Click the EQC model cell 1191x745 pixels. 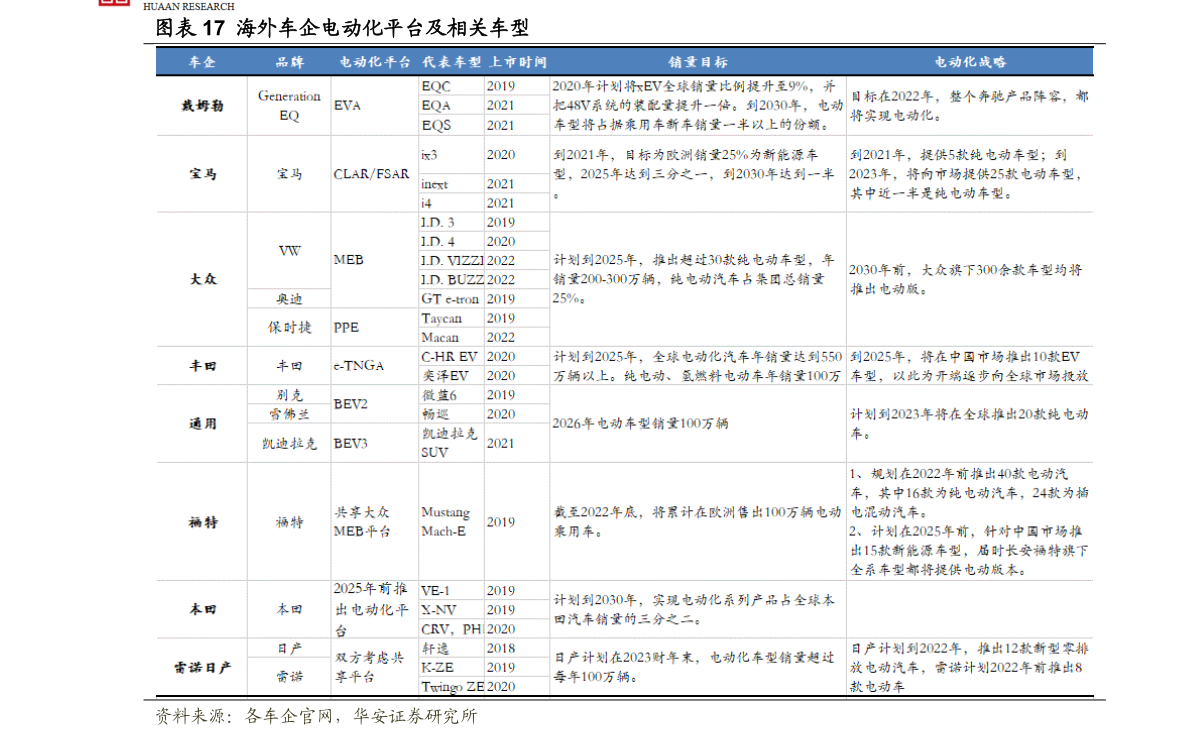(x=436, y=87)
